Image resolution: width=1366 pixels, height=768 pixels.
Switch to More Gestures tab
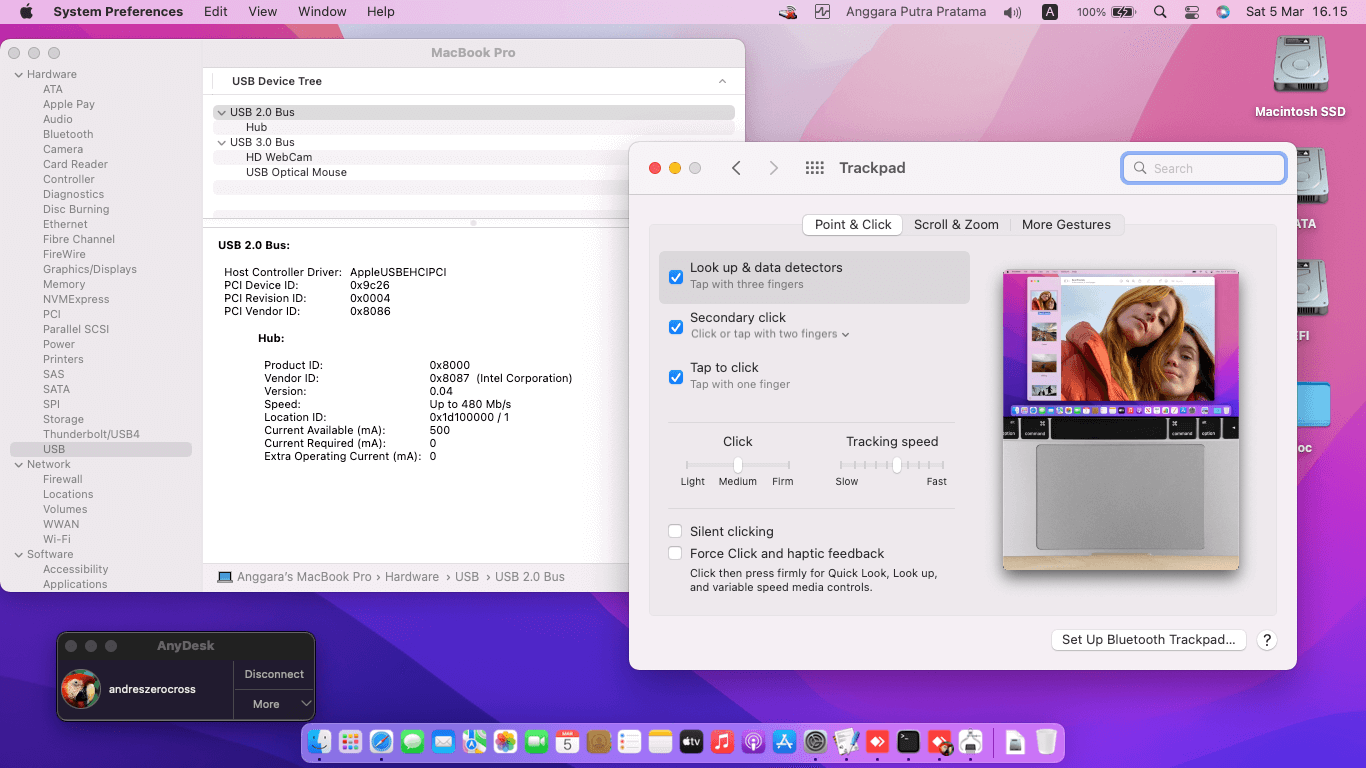coord(1066,224)
